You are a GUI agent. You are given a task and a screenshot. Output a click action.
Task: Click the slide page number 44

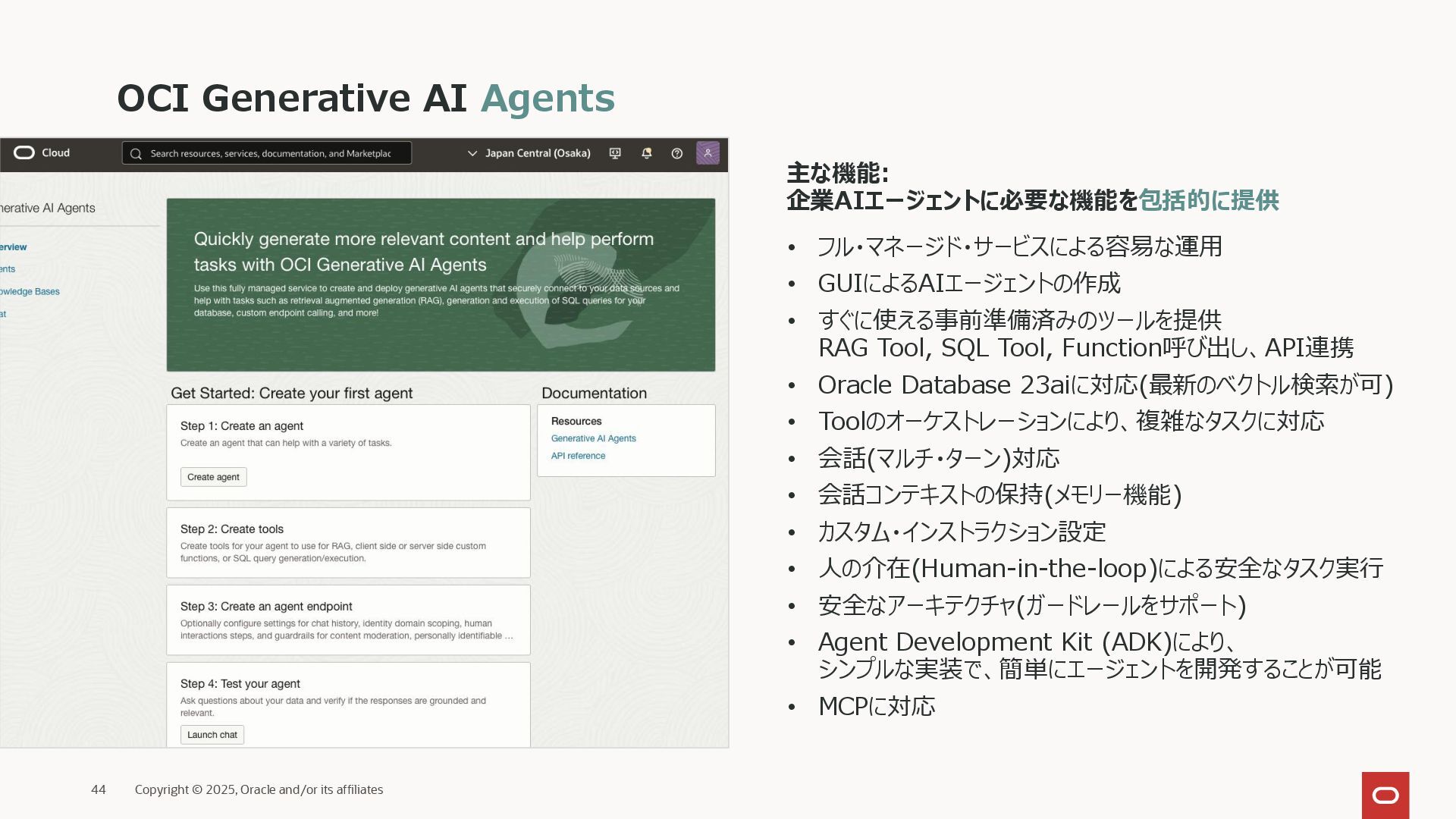pos(99,789)
